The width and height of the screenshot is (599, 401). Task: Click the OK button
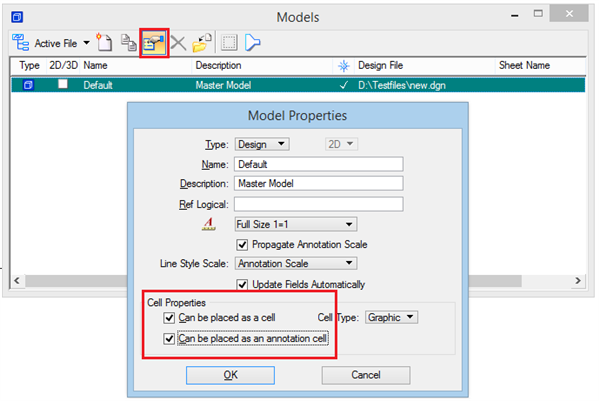(x=230, y=375)
